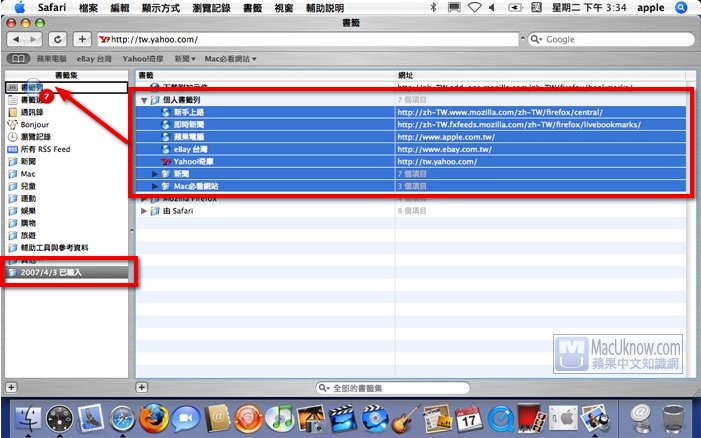
Task: Open the 瀏覽記錄 menu in the menu bar
Action: pos(211,8)
